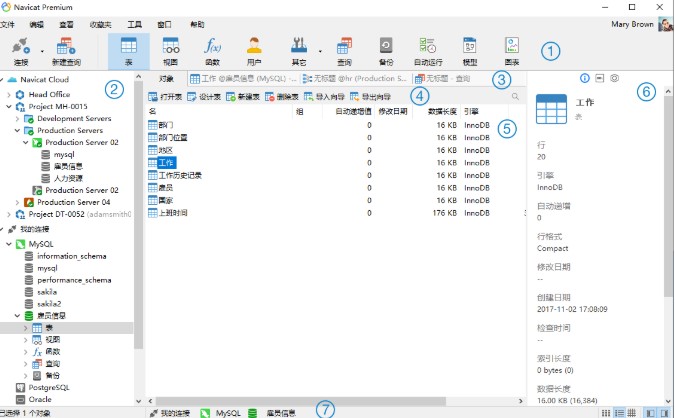Select the 函数 (Functions) toolbar icon
The height and width of the screenshot is (418, 675).
[x=212, y=50]
